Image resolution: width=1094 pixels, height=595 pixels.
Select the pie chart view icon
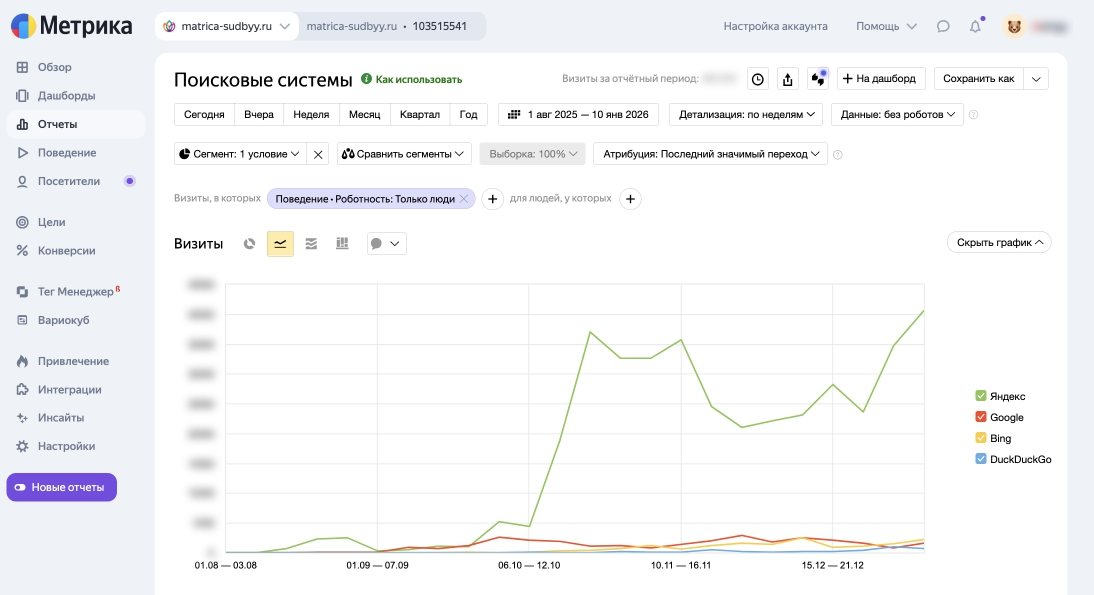249,244
